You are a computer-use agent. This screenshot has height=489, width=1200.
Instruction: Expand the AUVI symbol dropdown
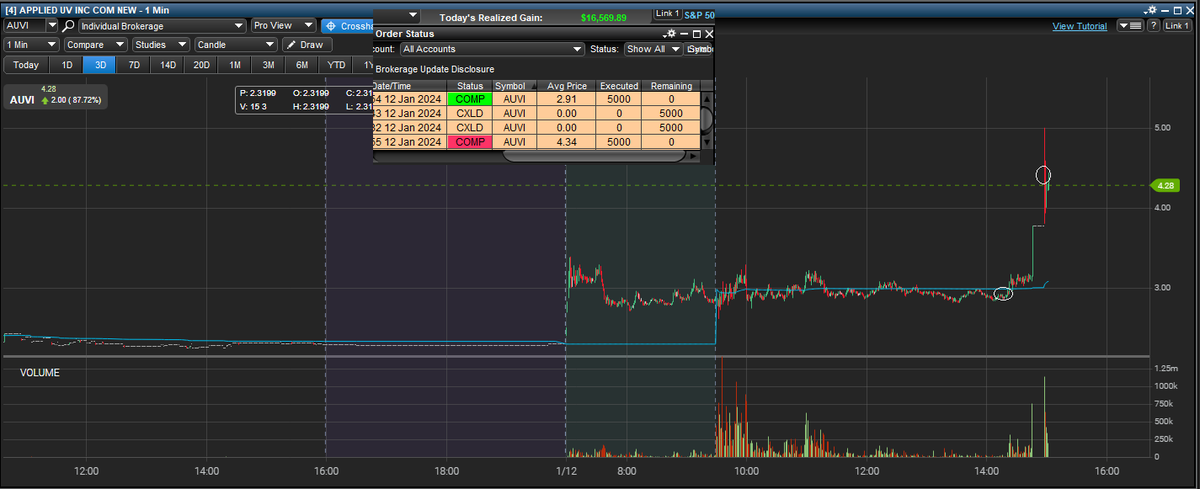click(x=51, y=25)
